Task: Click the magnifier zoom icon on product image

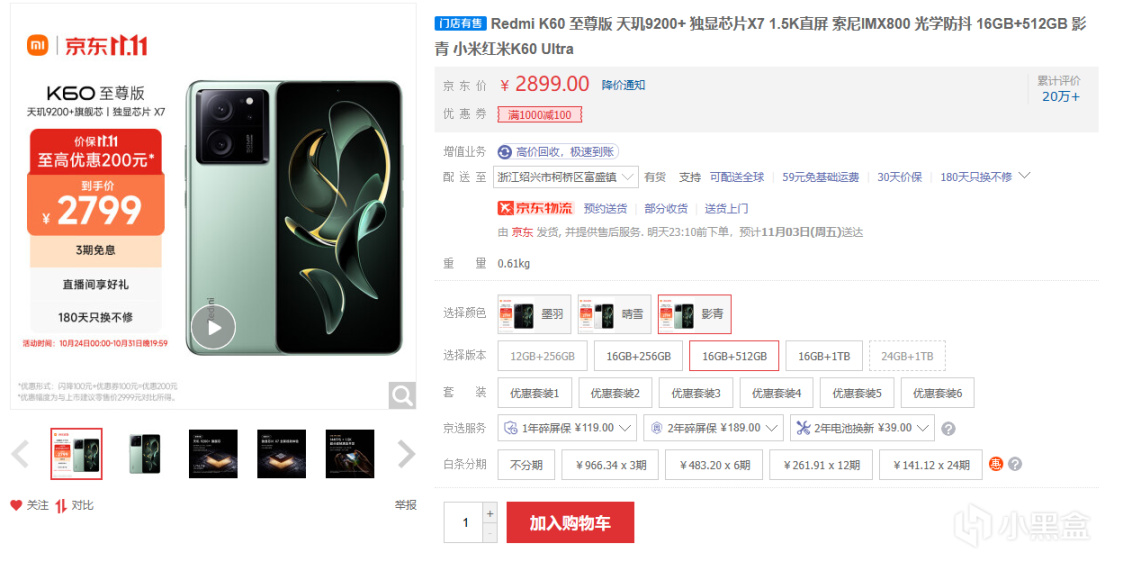Action: click(402, 395)
